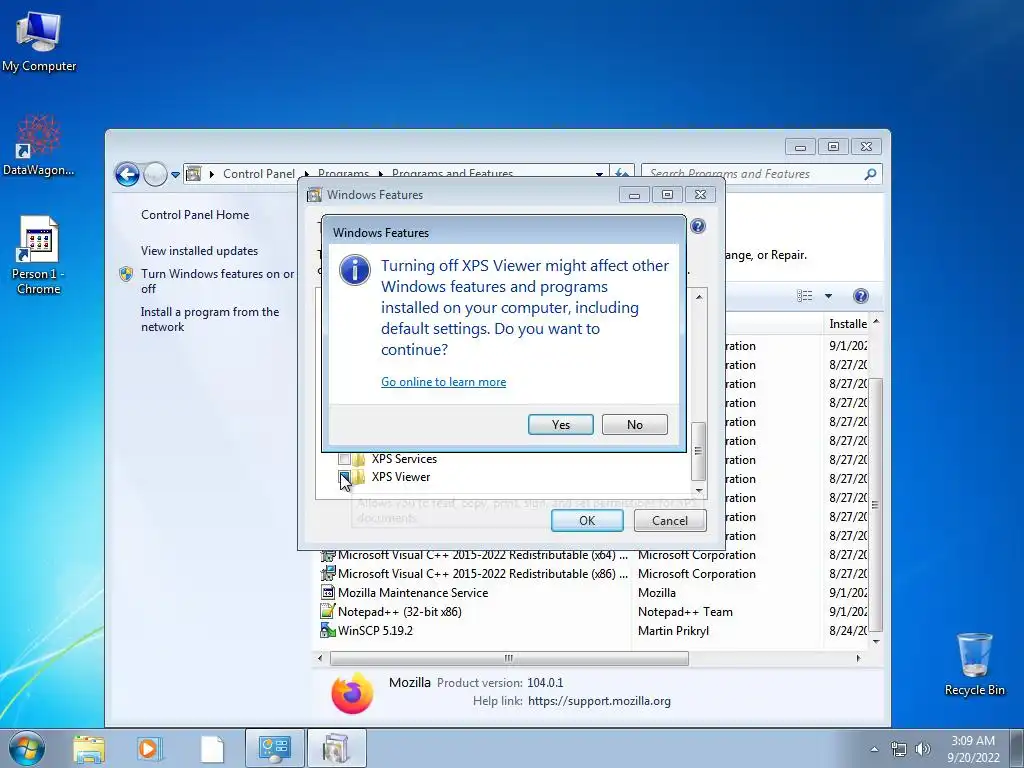This screenshot has width=1024, height=768.
Task: Select Visual C++ 2015-2022 Redistributable (x64)
Action: click(483, 555)
